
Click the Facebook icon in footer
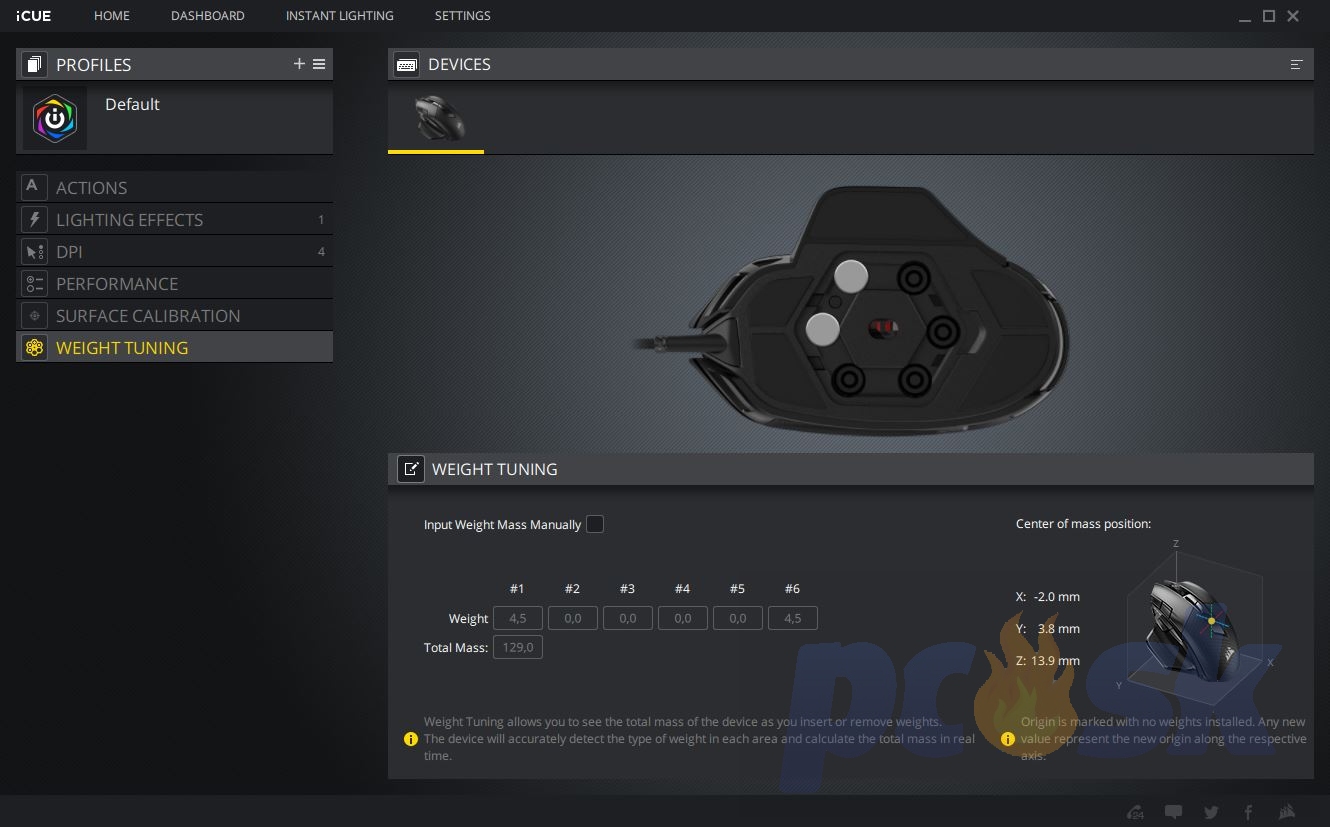pos(1248,812)
